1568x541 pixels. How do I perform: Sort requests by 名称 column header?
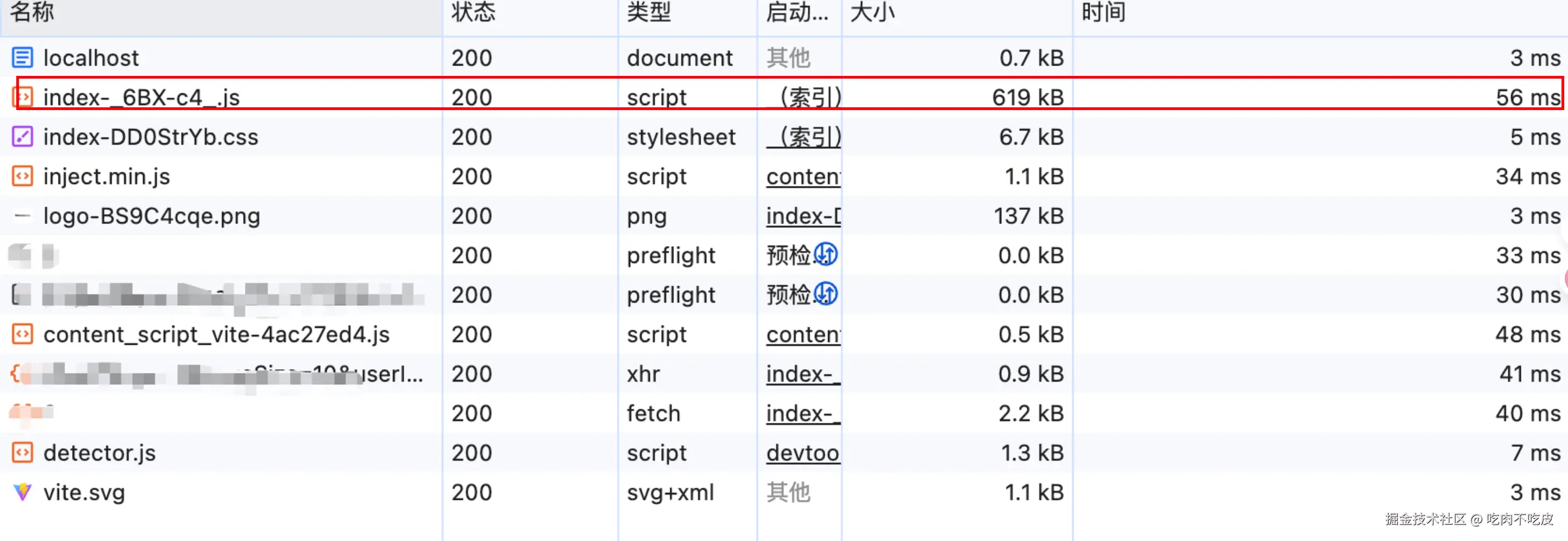coord(33,12)
